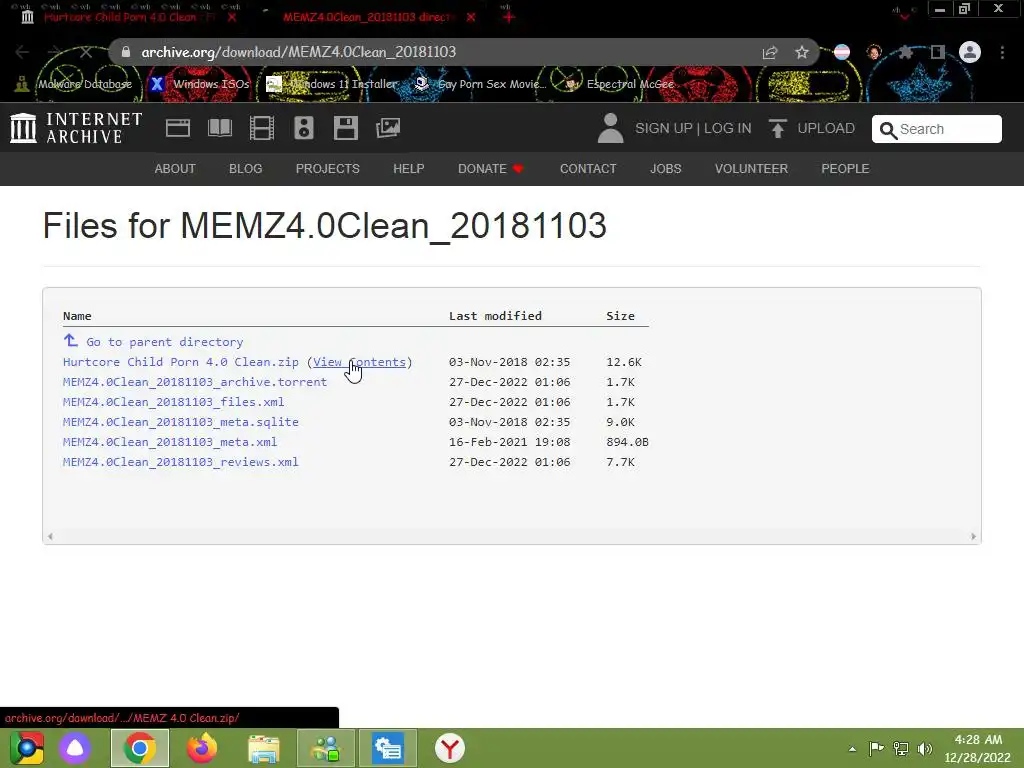The width and height of the screenshot is (1024, 768).
Task: Open the Chrome profile avatar
Action: [x=970, y=52]
